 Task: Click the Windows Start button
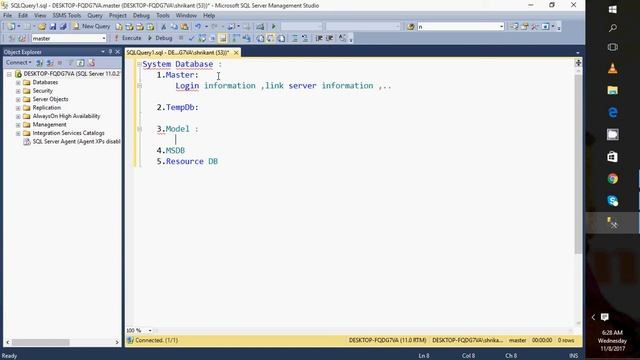[x=612, y=9]
